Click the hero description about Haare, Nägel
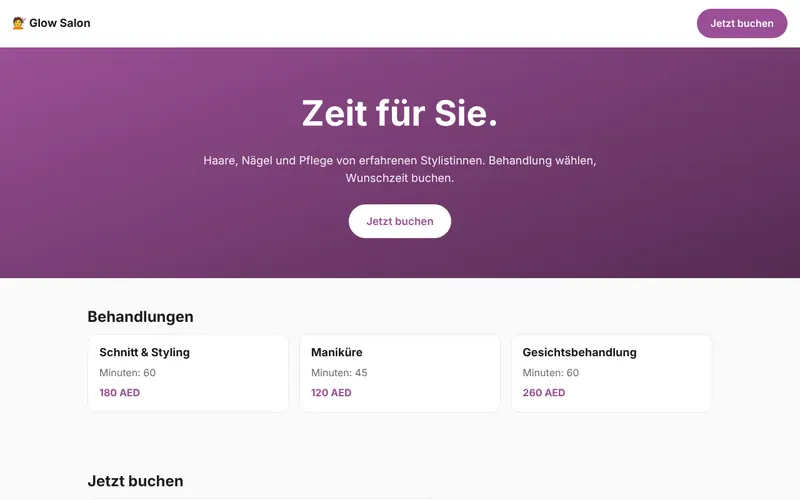 tap(399, 169)
